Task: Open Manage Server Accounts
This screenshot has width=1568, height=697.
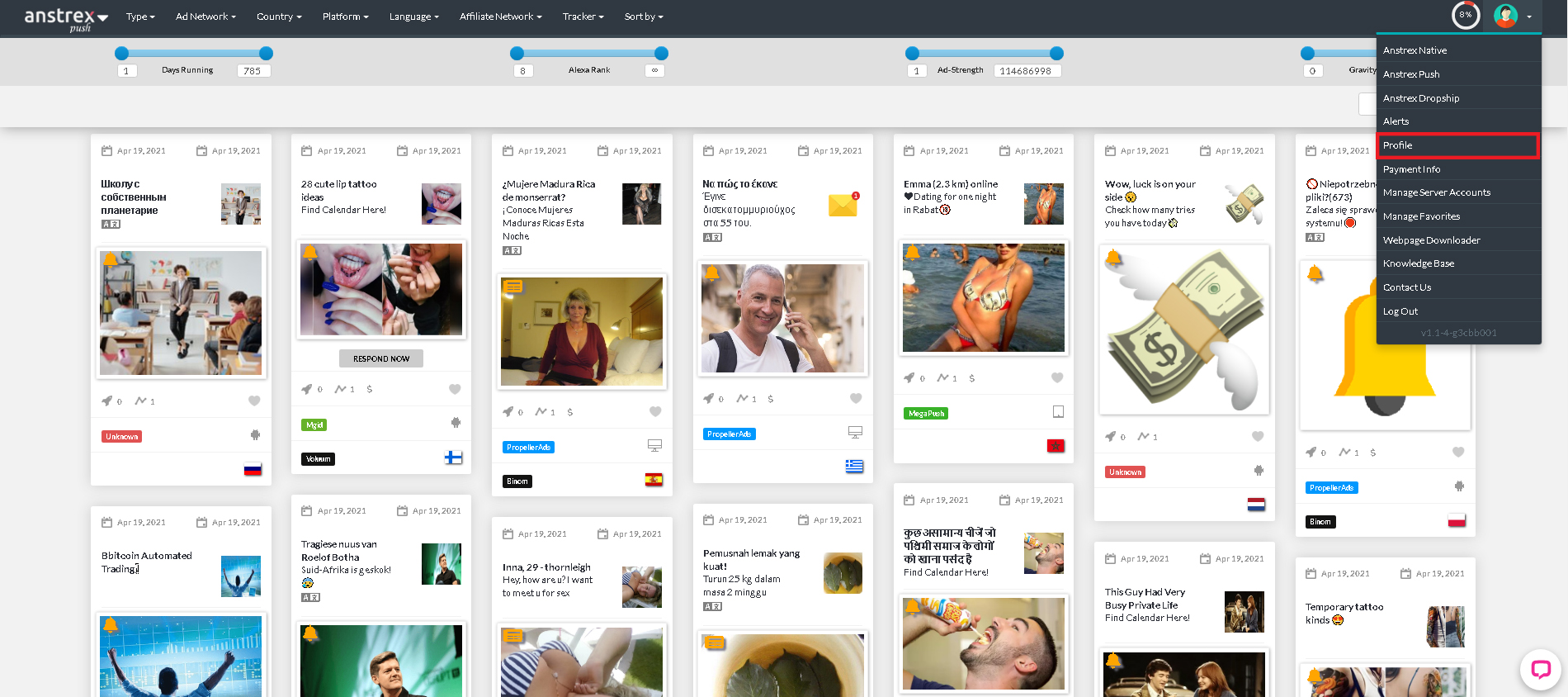Action: click(x=1458, y=192)
